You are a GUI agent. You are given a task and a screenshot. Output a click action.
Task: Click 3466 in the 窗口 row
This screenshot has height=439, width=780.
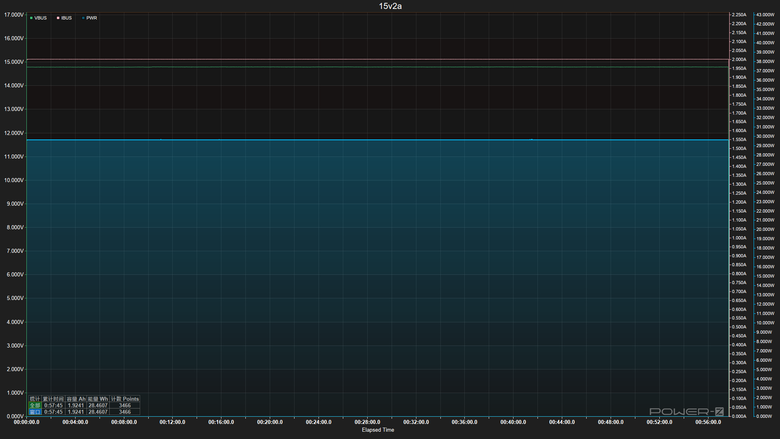pyautogui.click(x=125, y=412)
